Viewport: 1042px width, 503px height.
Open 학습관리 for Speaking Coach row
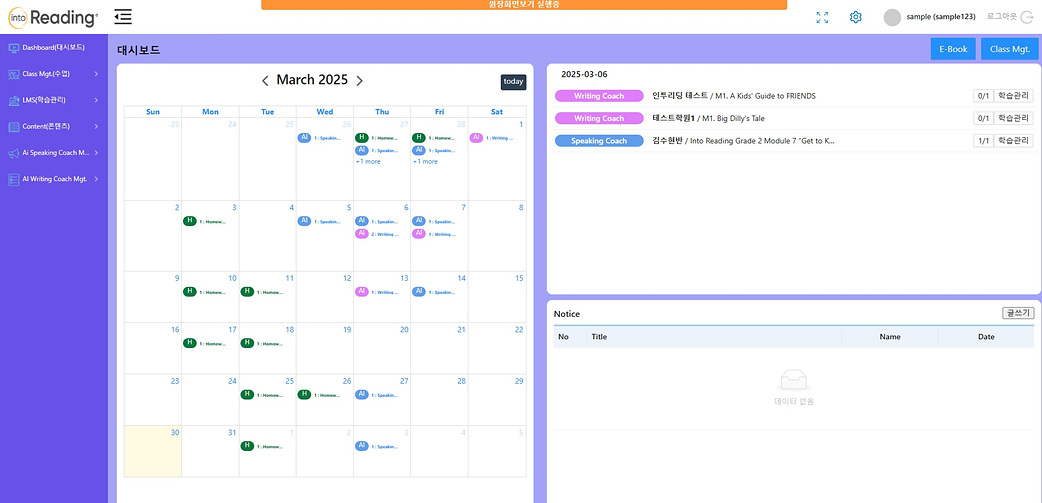[1013, 141]
